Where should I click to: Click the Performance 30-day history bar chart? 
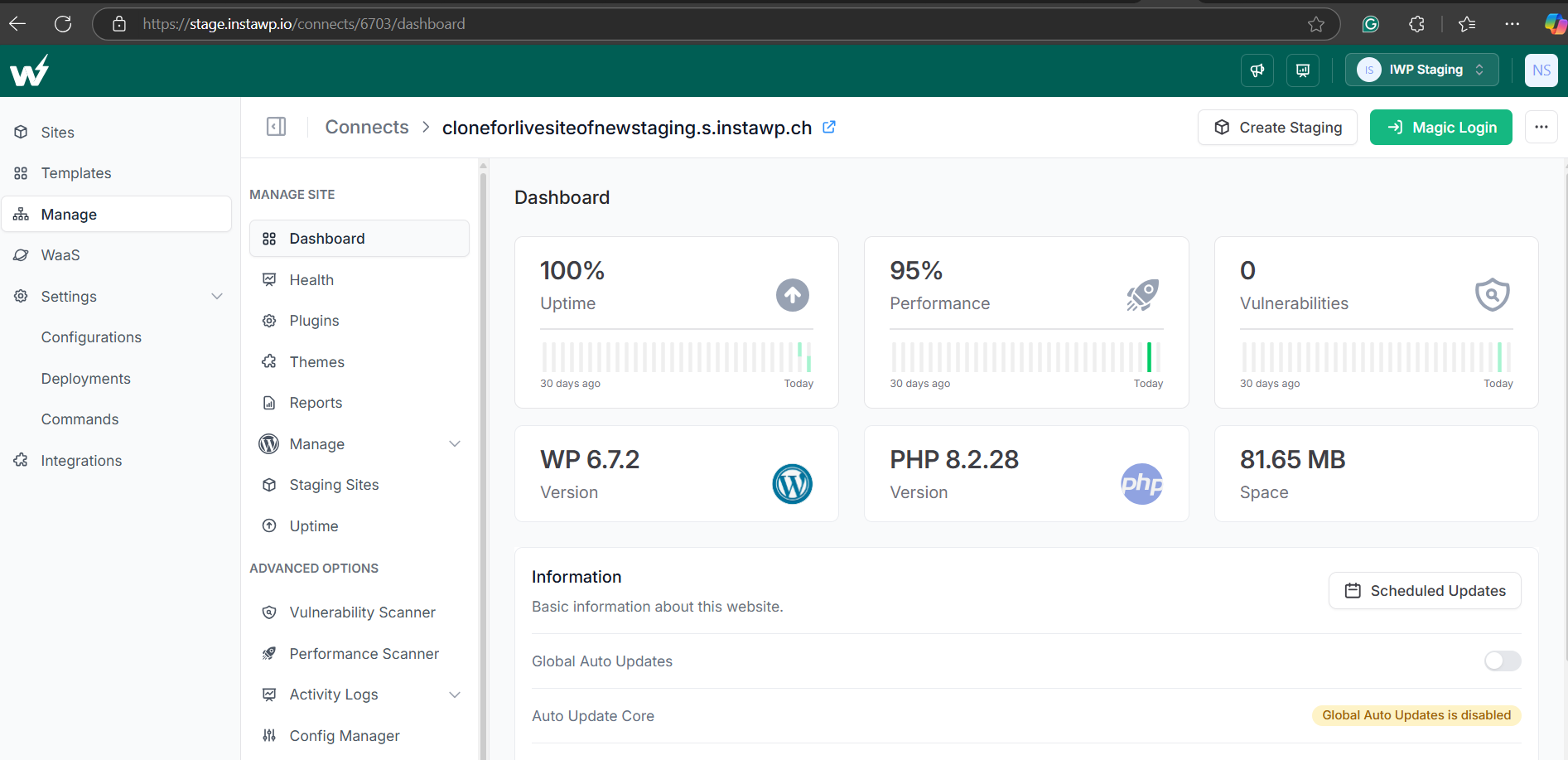pos(1026,357)
